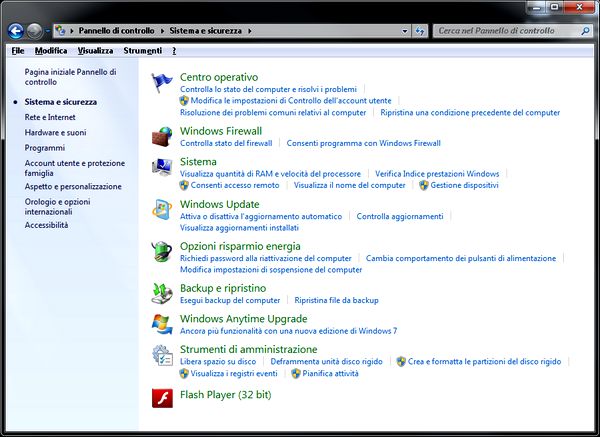Open the Windows Anytime Upgrade logo icon
The image size is (600, 437).
click(x=162, y=324)
